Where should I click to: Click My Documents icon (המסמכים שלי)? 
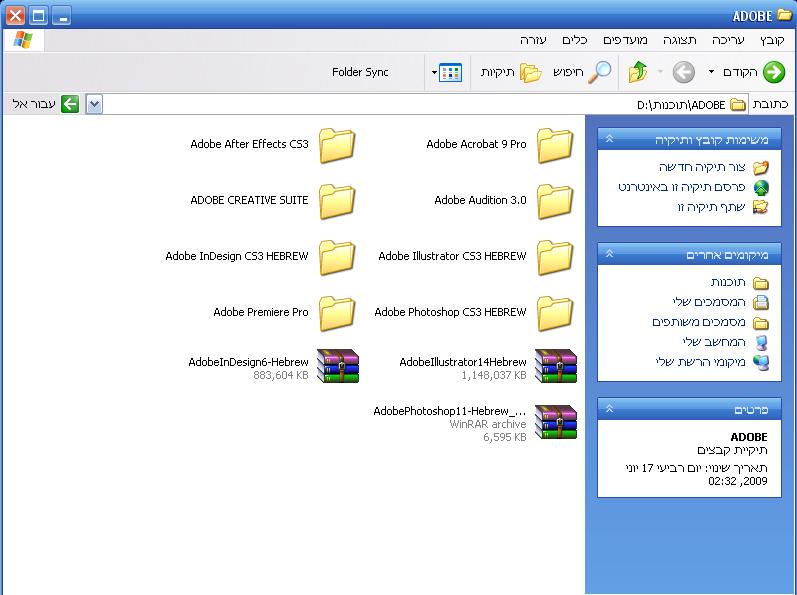(761, 302)
